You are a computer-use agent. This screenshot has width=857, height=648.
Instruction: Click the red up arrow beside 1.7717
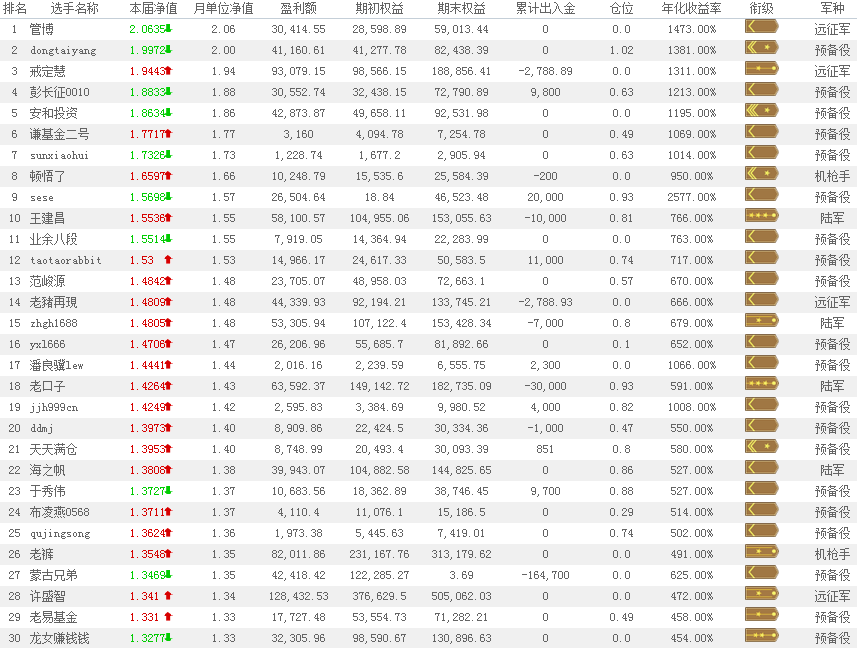pyautogui.click(x=168, y=134)
